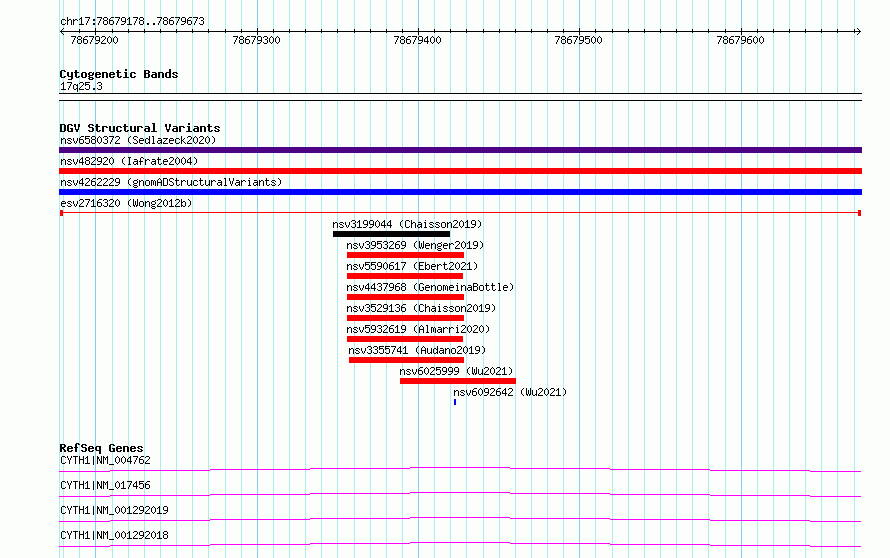The height and width of the screenshot is (558, 890).
Task: Click ruler position 78679200
Action: (x=94, y=40)
